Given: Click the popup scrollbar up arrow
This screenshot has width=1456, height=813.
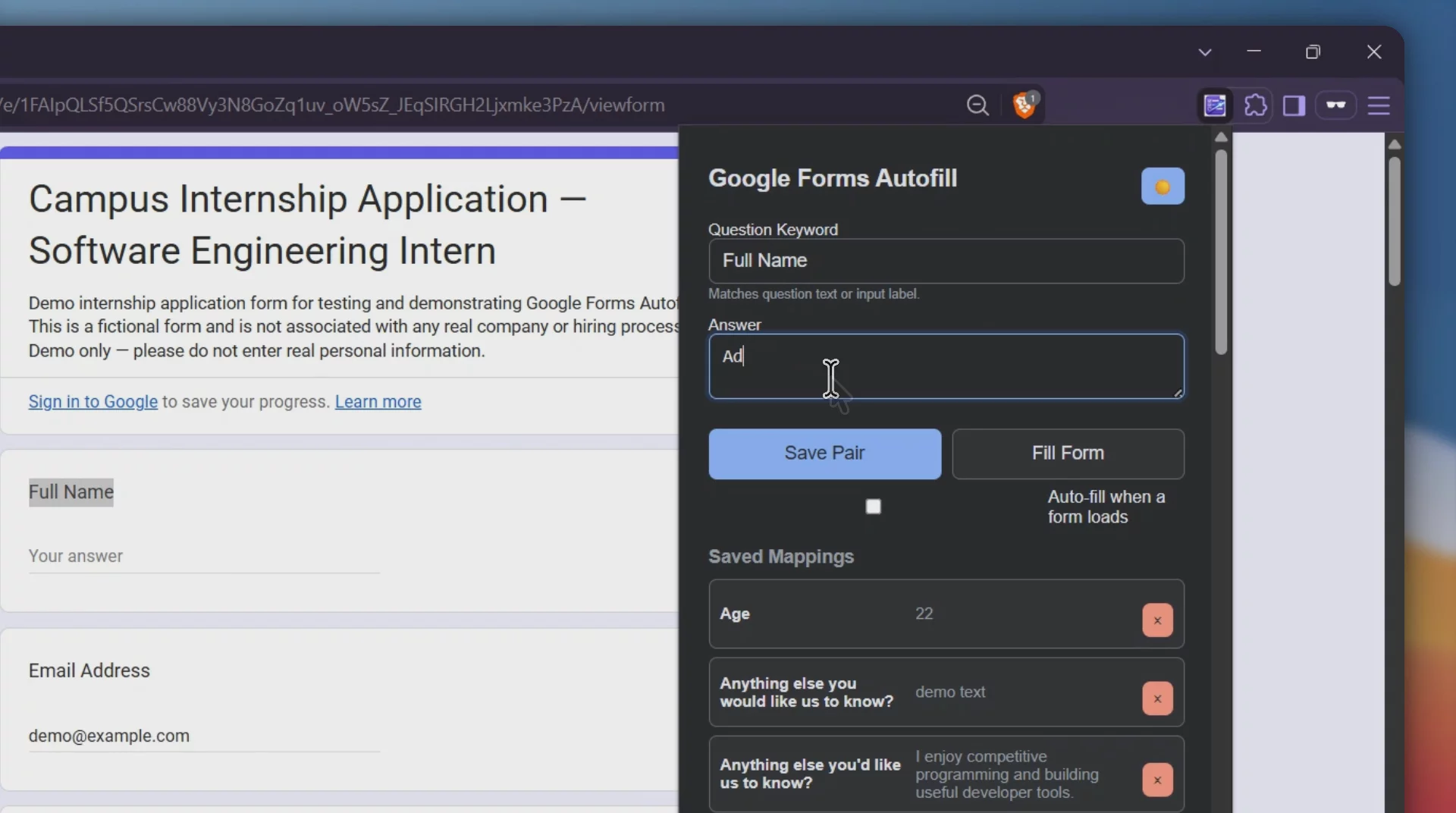Looking at the screenshot, I should click(x=1221, y=138).
